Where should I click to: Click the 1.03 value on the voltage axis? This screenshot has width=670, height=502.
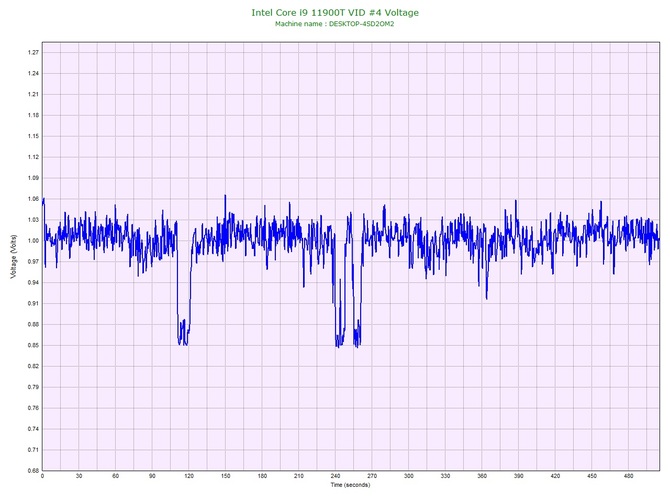coord(33,220)
